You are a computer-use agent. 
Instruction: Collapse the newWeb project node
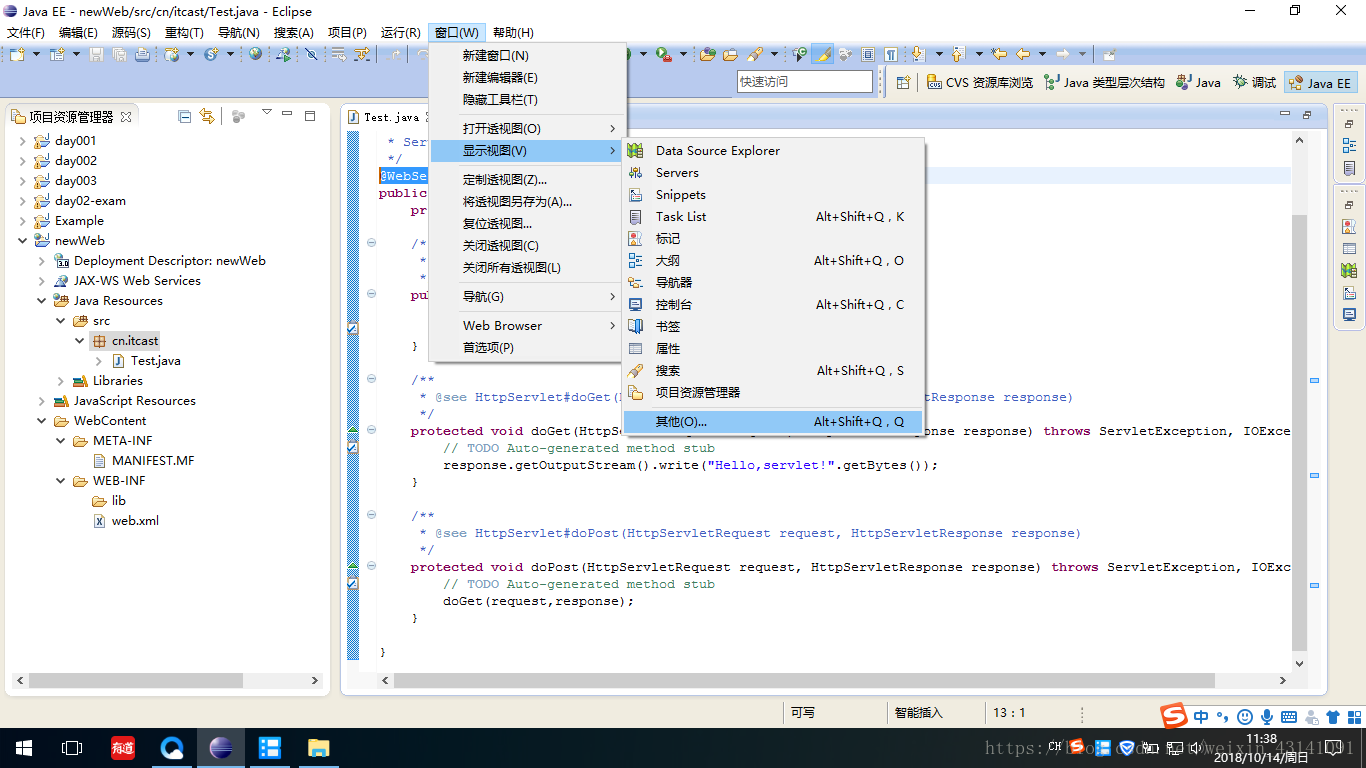pyautogui.click(x=22, y=241)
